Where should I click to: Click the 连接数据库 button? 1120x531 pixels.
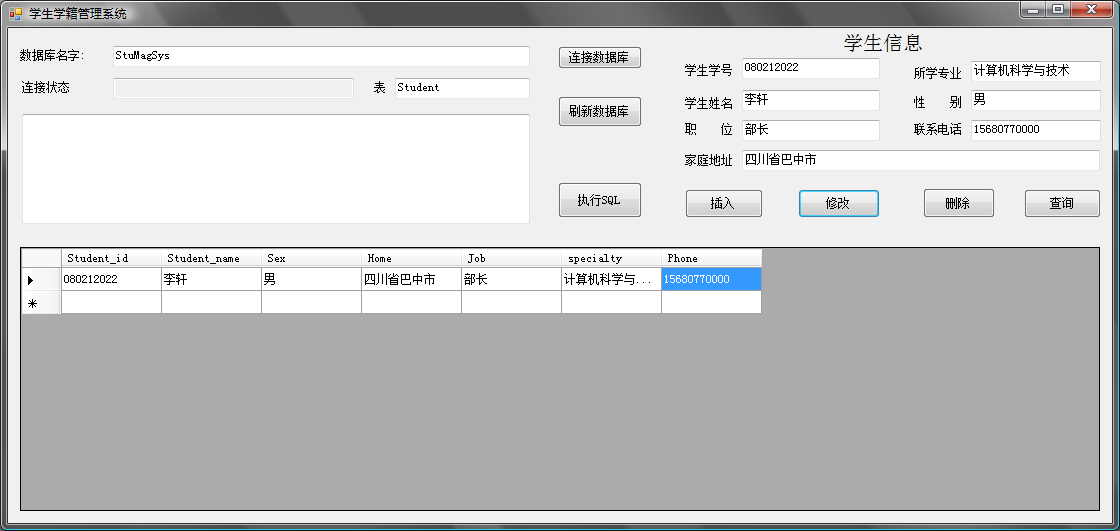coord(599,58)
